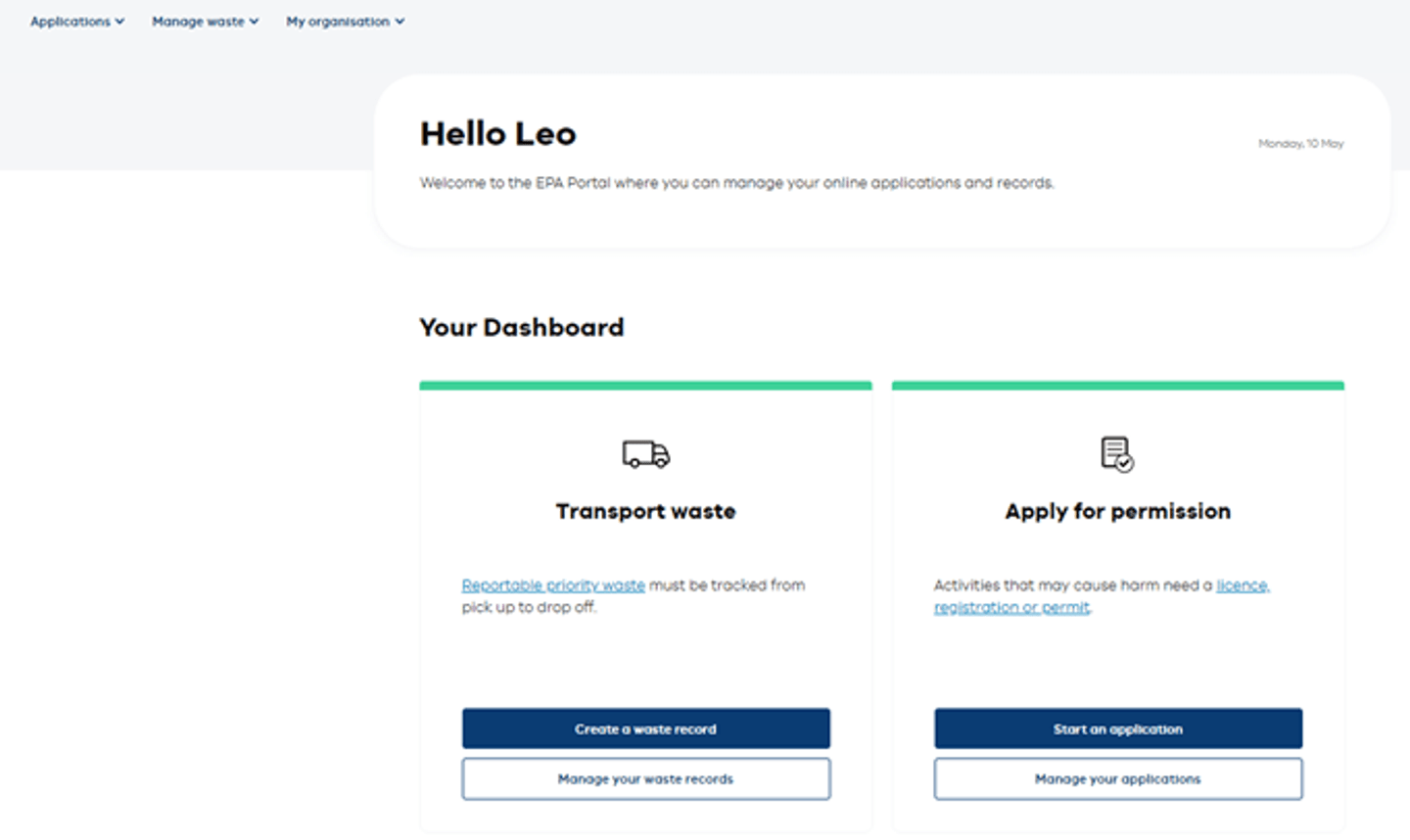Expand the Manage waste dropdown chevron
The image size is (1410, 840).
[x=255, y=22]
